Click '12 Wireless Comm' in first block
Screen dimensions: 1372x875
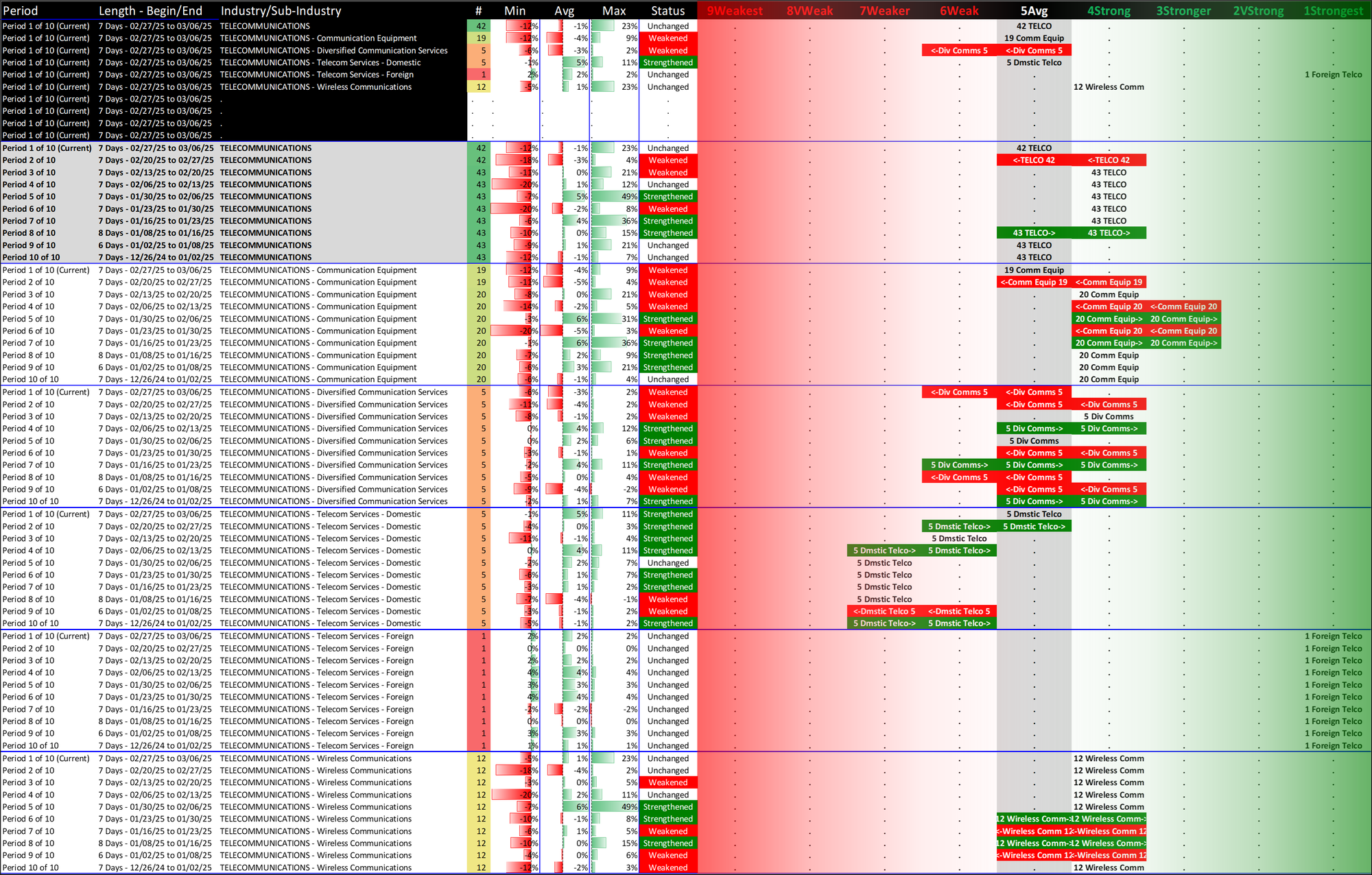click(1109, 87)
